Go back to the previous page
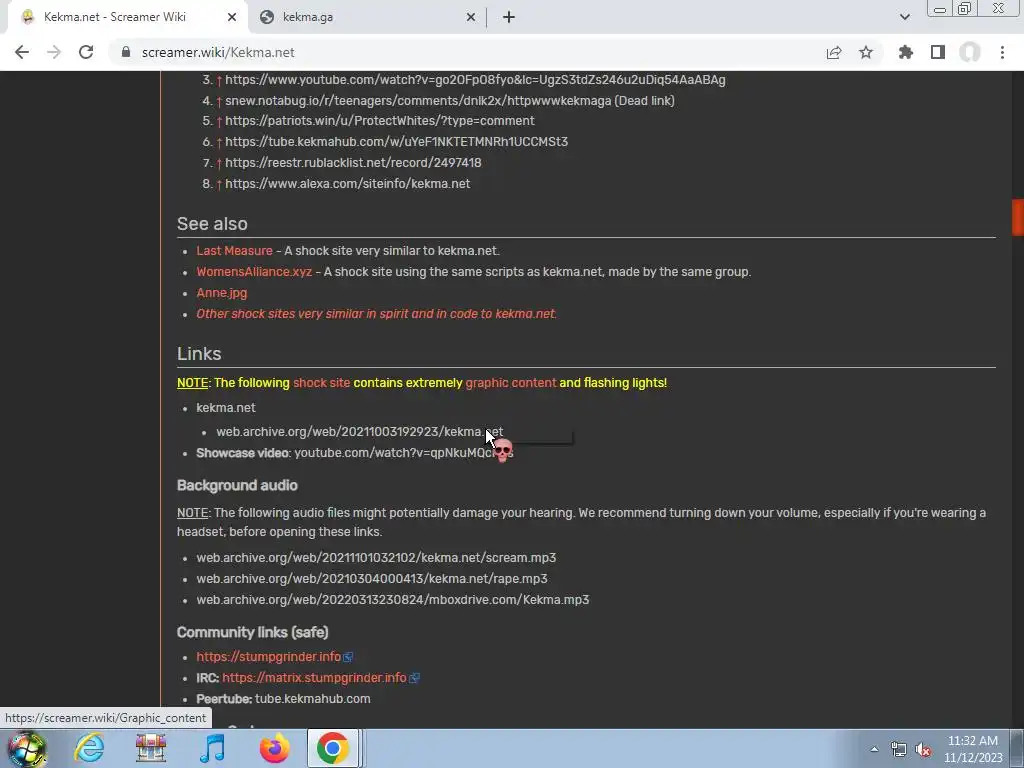Image resolution: width=1024 pixels, height=768 pixels. [x=22, y=52]
